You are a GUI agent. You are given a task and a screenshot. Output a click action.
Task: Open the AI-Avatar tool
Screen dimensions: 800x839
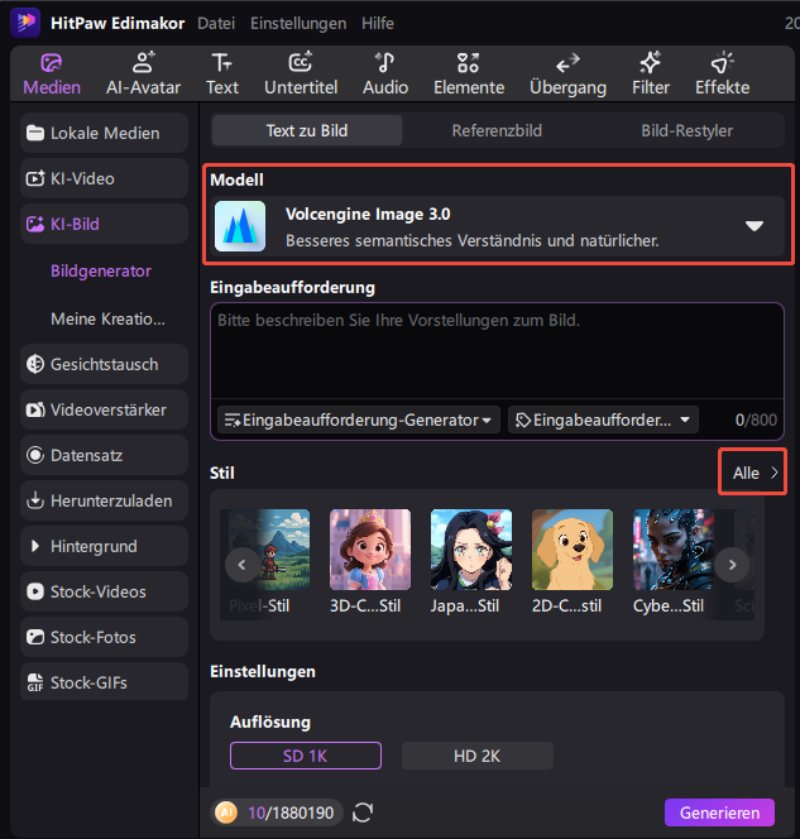[x=143, y=74]
